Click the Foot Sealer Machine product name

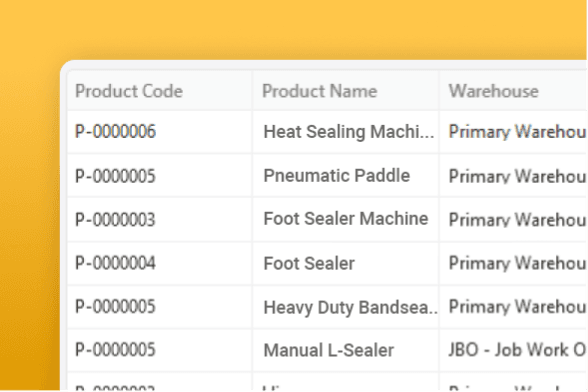tap(346, 219)
